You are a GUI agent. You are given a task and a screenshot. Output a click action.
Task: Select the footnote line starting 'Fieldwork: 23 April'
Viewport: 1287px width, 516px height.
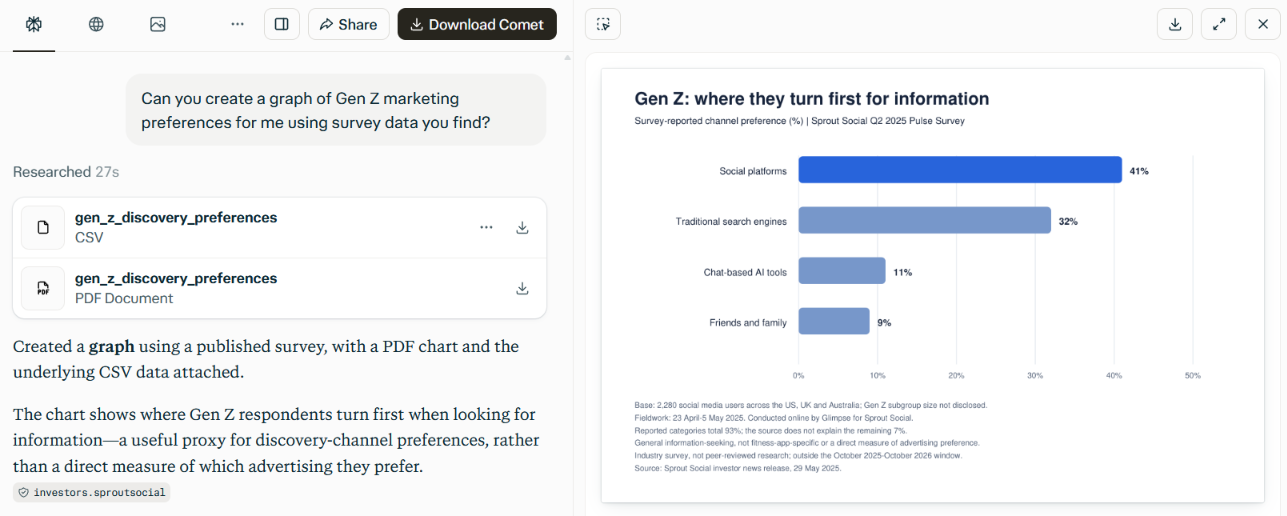pos(774,418)
